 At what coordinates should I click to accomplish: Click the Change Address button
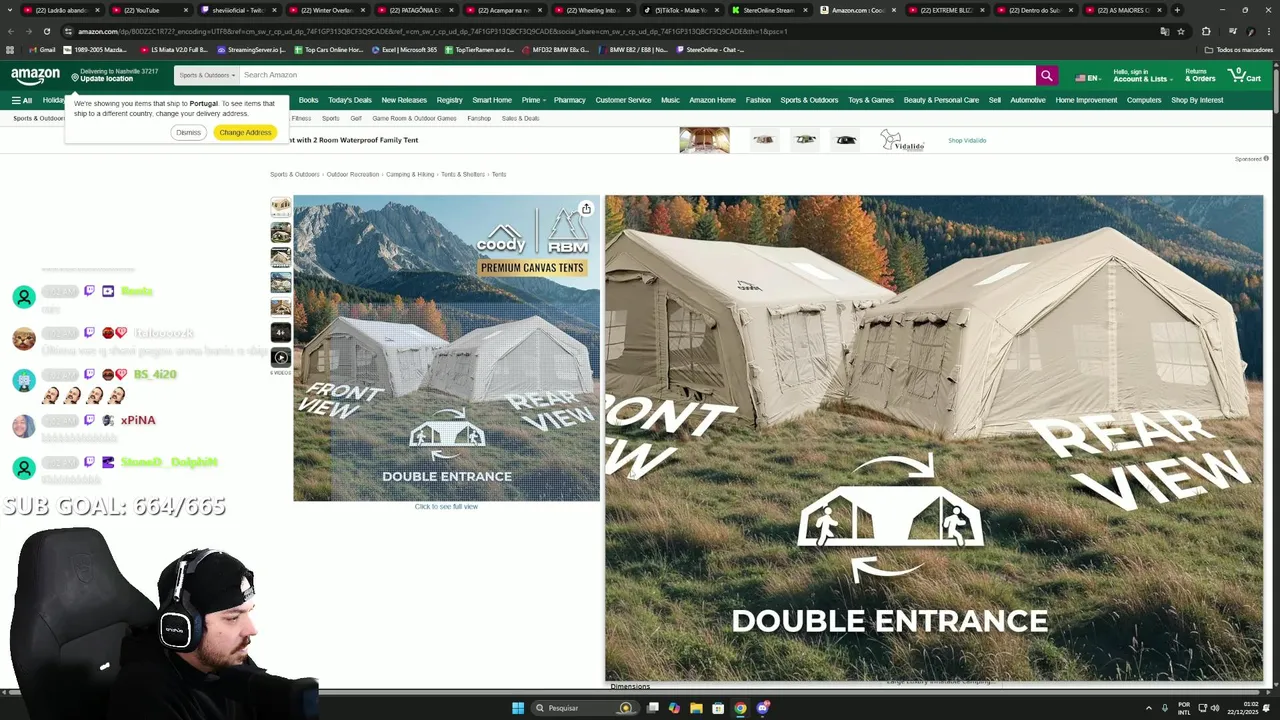pyautogui.click(x=245, y=132)
